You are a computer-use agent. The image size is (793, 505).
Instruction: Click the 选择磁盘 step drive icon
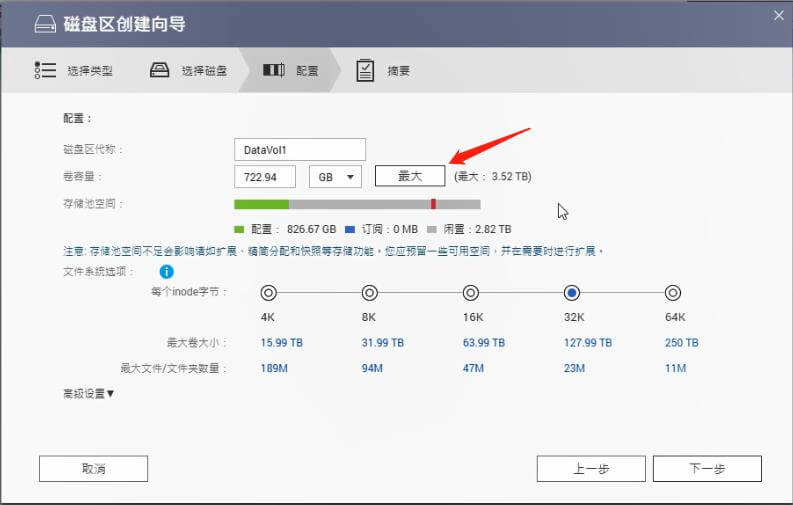pos(159,70)
